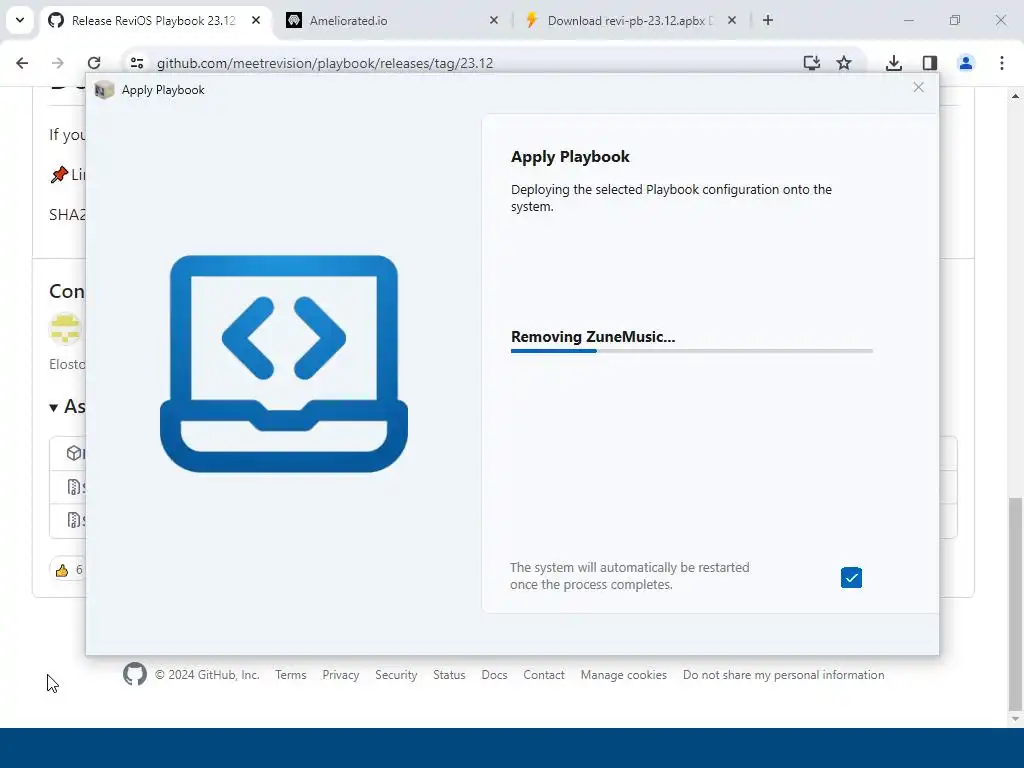Click Do not share my personal information
This screenshot has height=768, width=1024.
coord(784,675)
